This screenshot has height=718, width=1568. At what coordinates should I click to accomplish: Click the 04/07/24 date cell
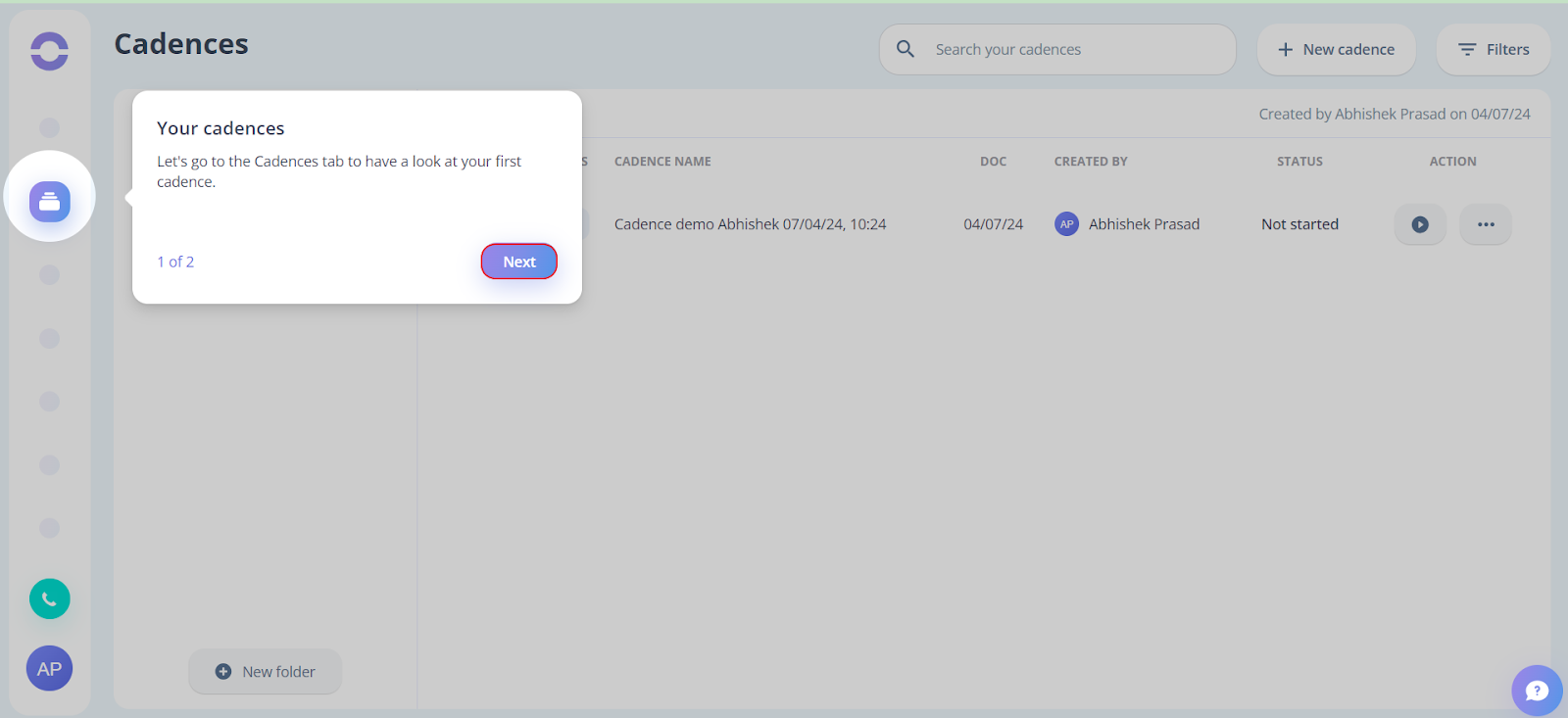(x=993, y=224)
